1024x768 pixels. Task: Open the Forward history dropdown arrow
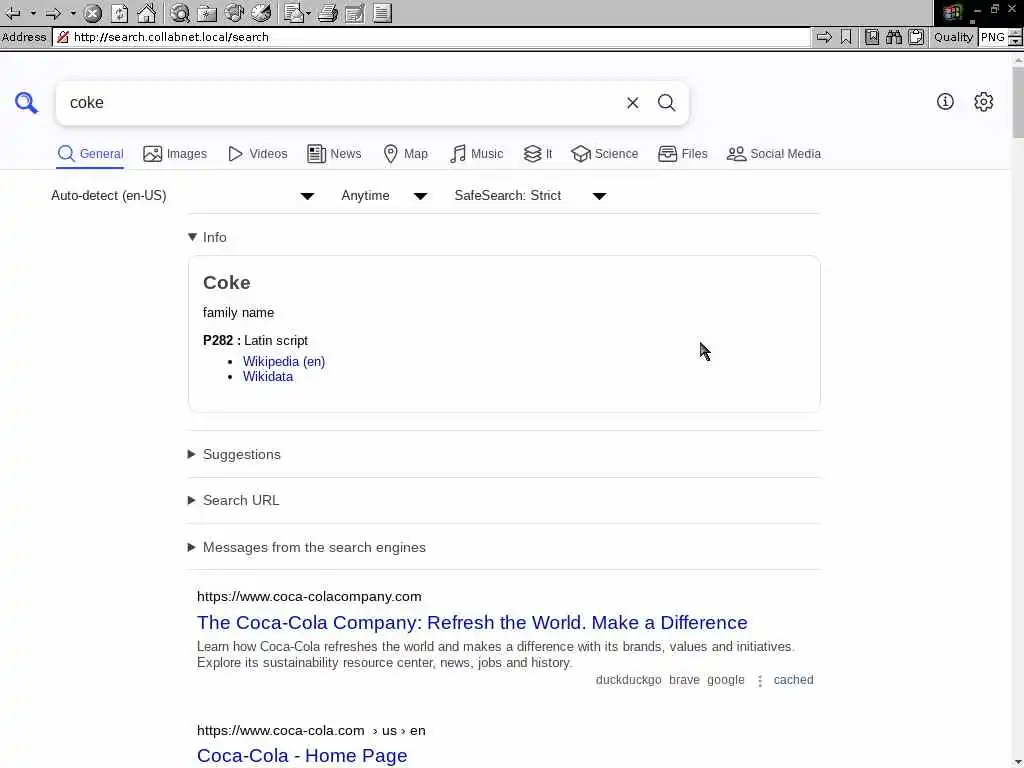73,13
